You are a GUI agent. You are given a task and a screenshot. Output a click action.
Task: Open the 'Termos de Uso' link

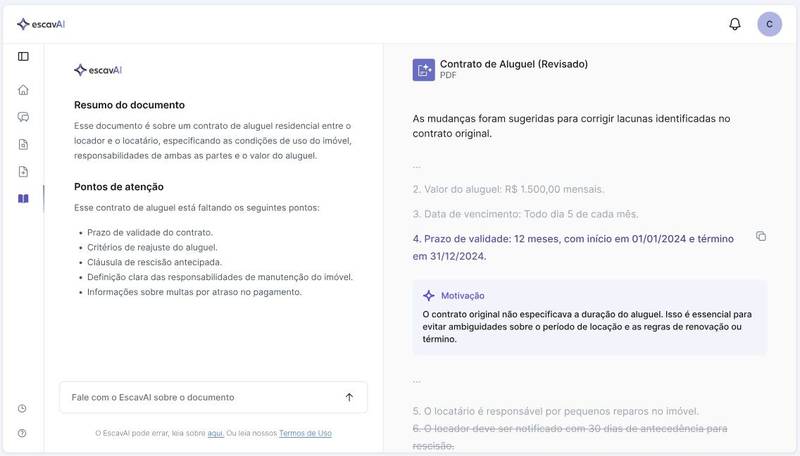[305, 433]
